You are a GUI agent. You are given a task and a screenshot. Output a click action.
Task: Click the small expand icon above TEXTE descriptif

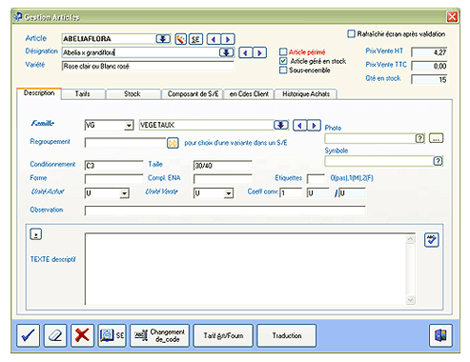[36, 234]
